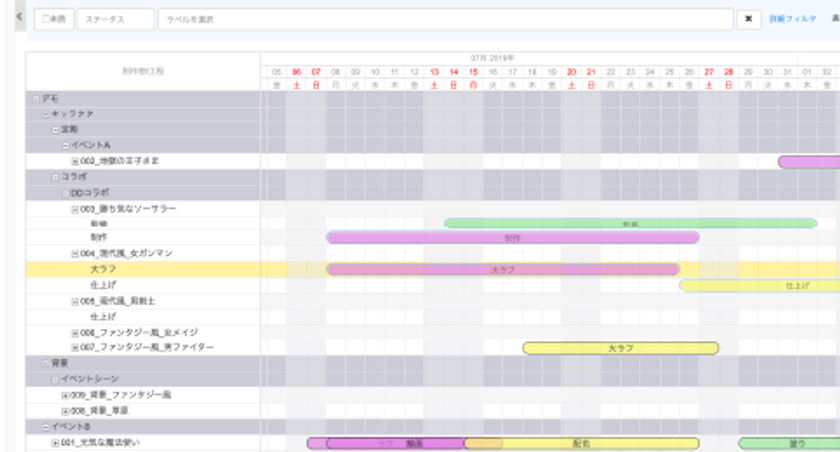
Task: Toggle the 未読 checkbox
Action: tap(46, 19)
